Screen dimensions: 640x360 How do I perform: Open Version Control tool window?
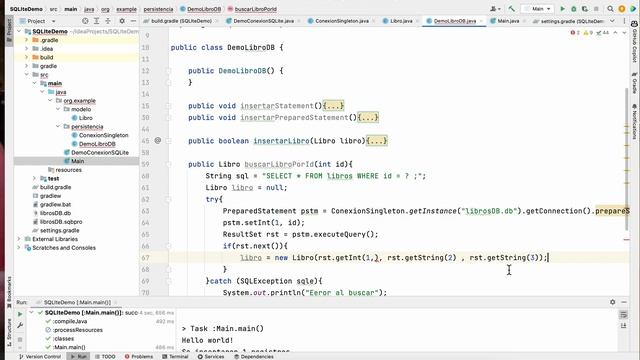[40, 356]
